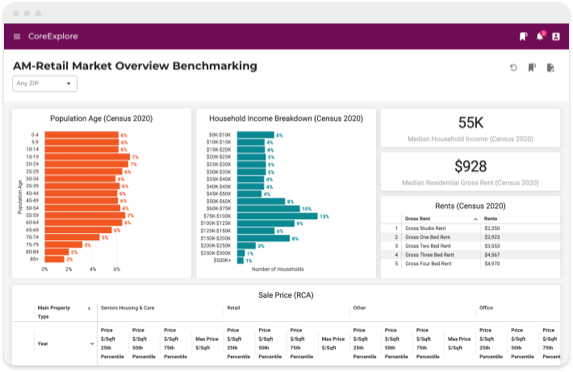This screenshot has width=573, height=372.
Task: Click the Retail column group header
Action: click(234, 308)
